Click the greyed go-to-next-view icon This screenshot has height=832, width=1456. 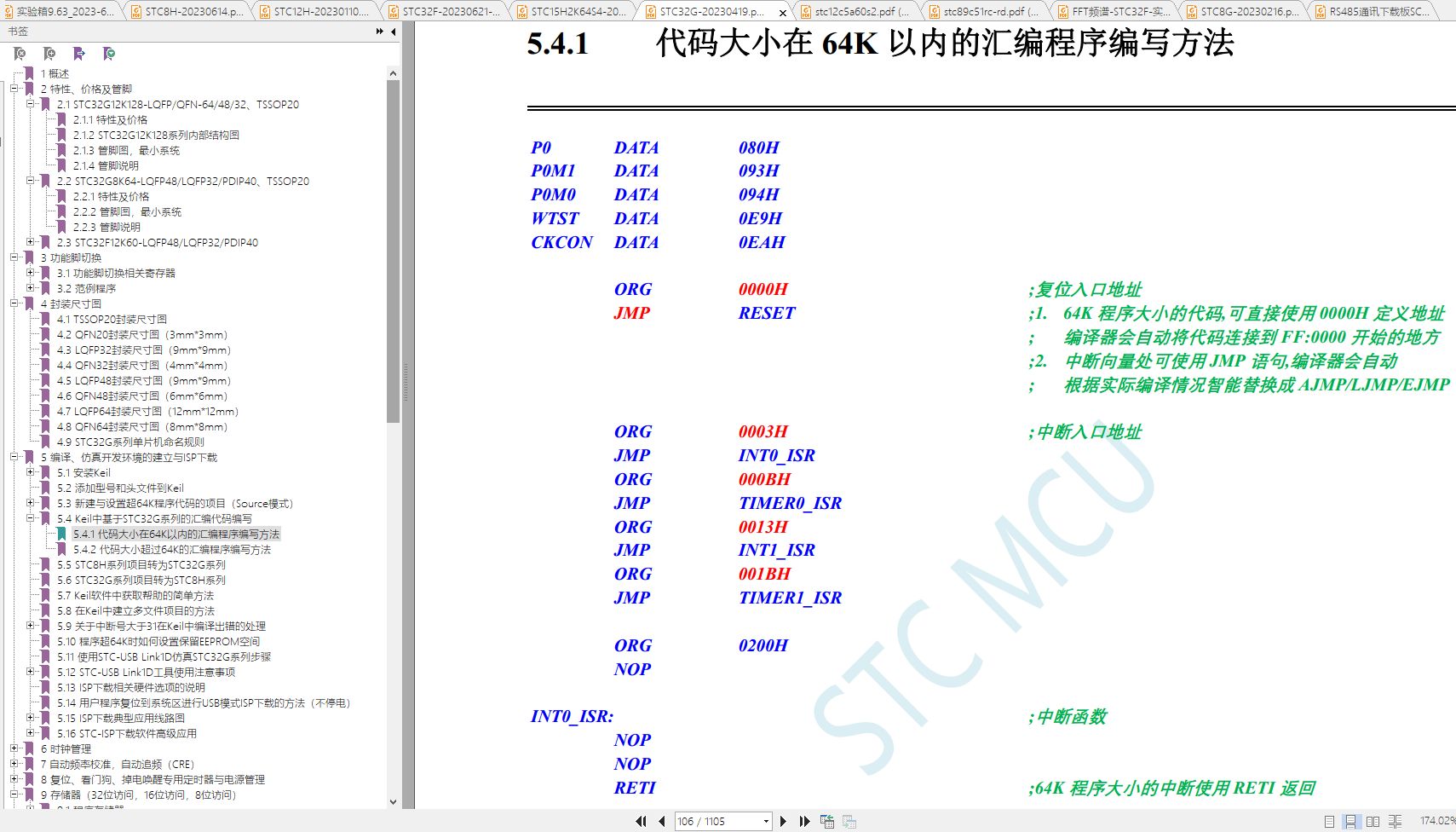click(849, 821)
